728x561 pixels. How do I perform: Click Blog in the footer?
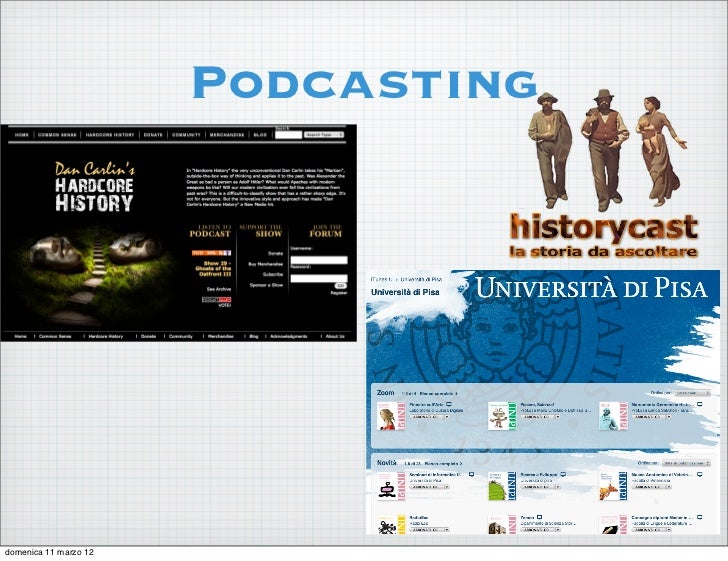254,336
